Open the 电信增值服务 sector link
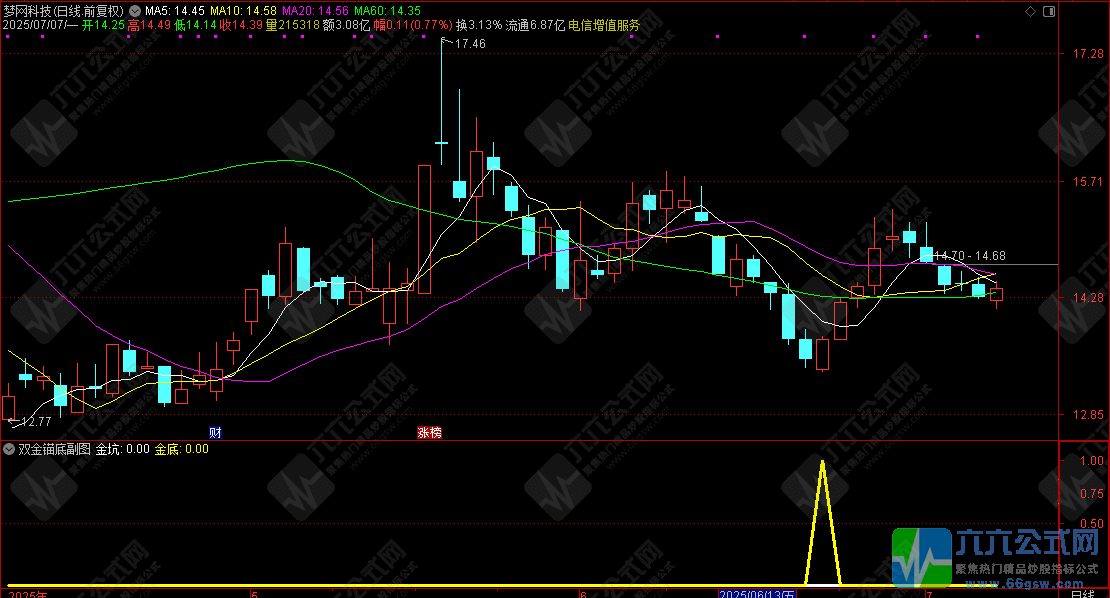Image resolution: width=1110 pixels, height=598 pixels. pyautogui.click(x=604, y=25)
